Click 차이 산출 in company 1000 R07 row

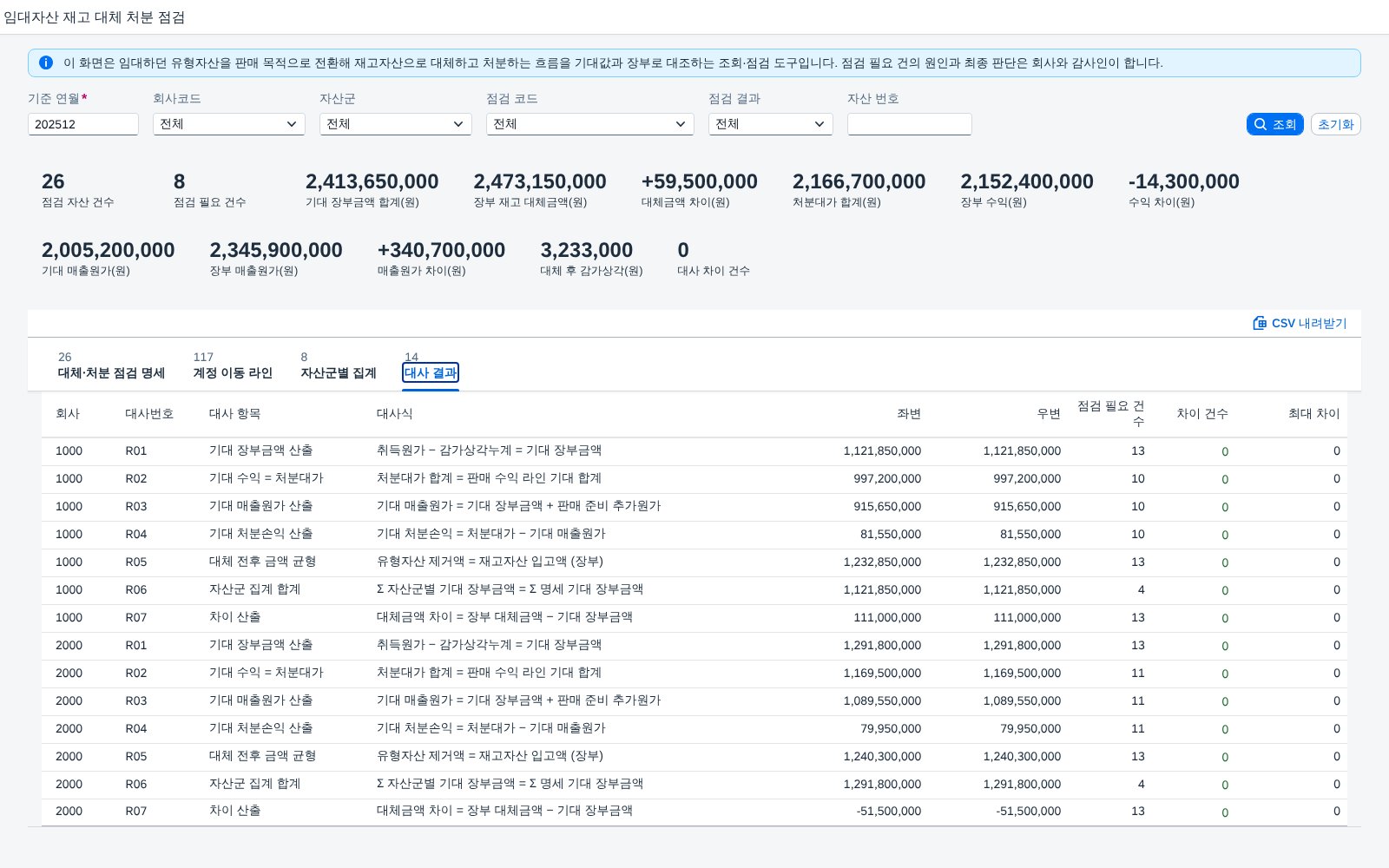pos(234,616)
